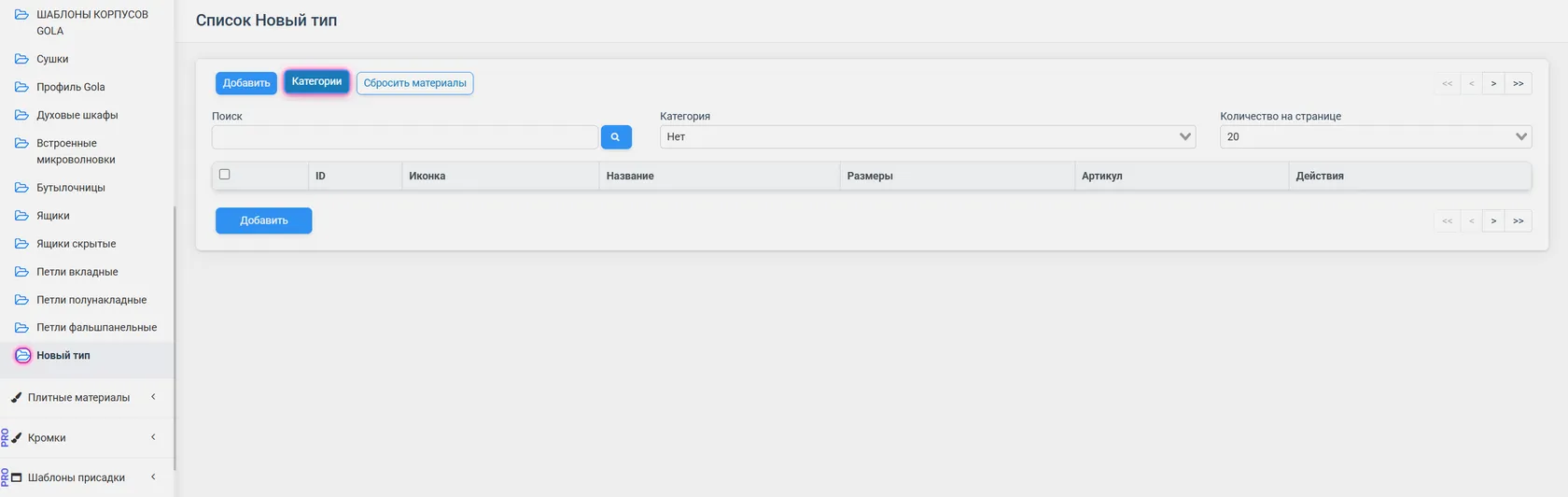Screen dimensions: 1568x497
Task: Open Встроенные микроволновки sidebar item
Action: pos(76,151)
